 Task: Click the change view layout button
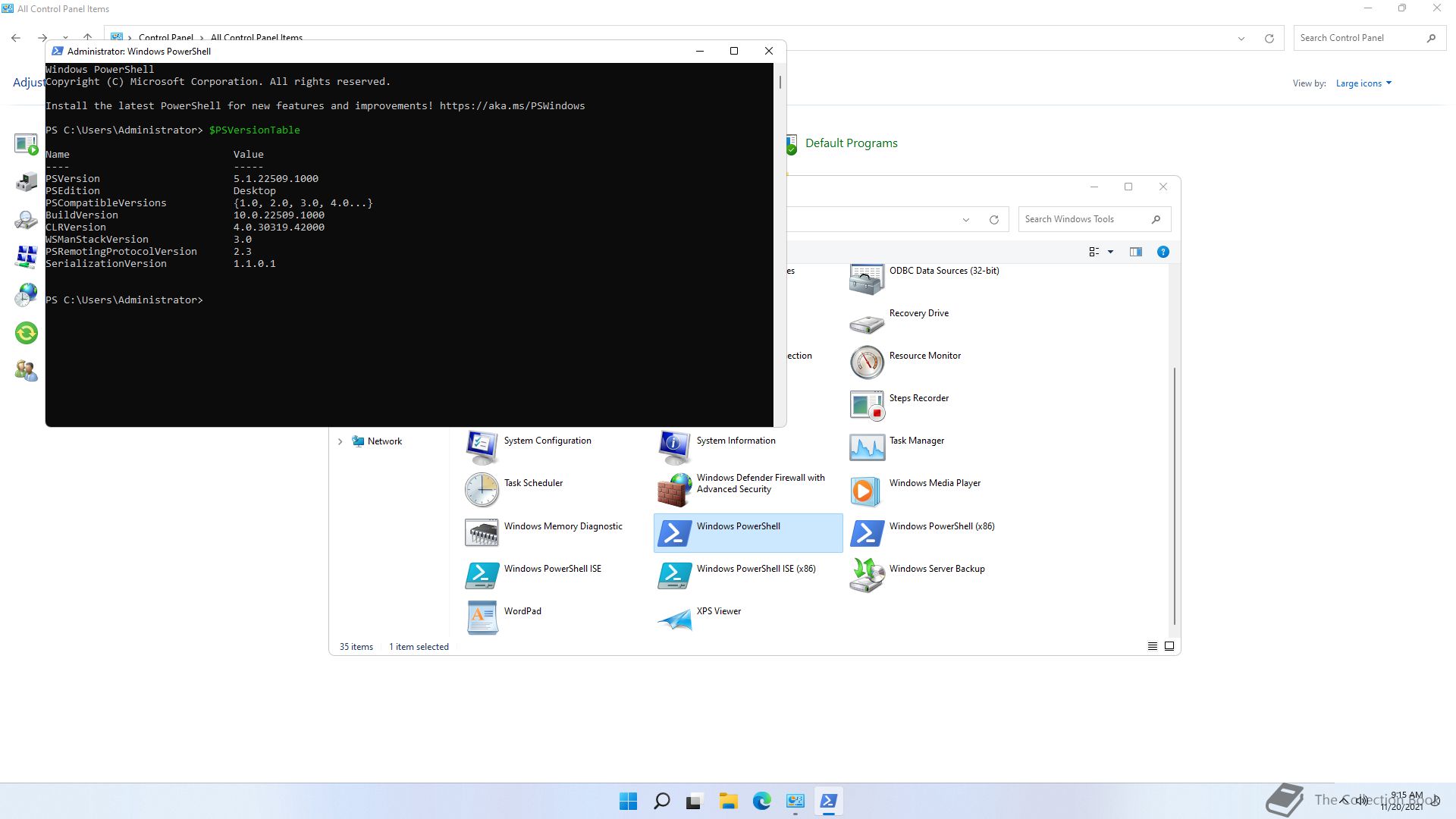click(1094, 252)
